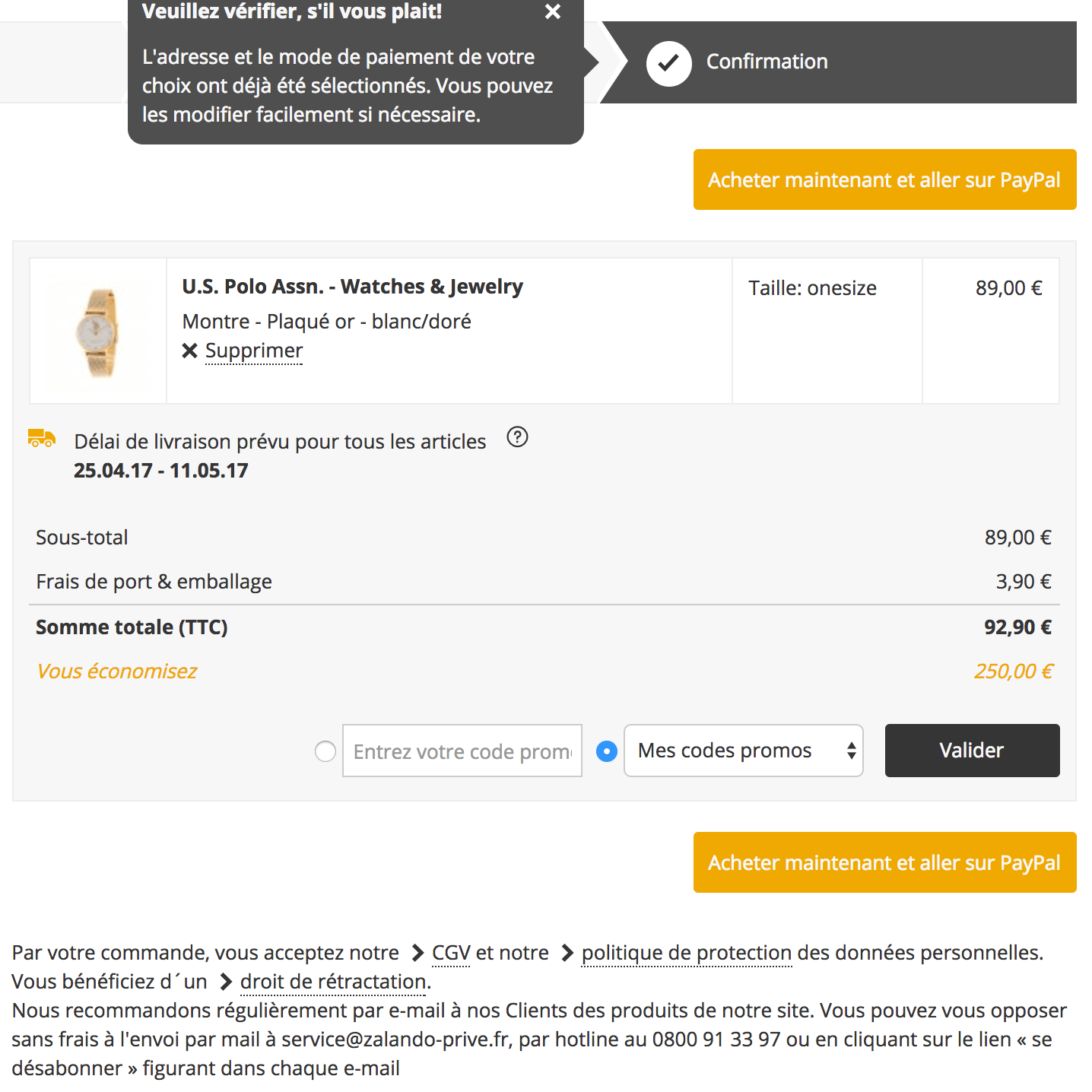1092x1092 pixels.
Task: Click the Valider button
Action: 972,751
